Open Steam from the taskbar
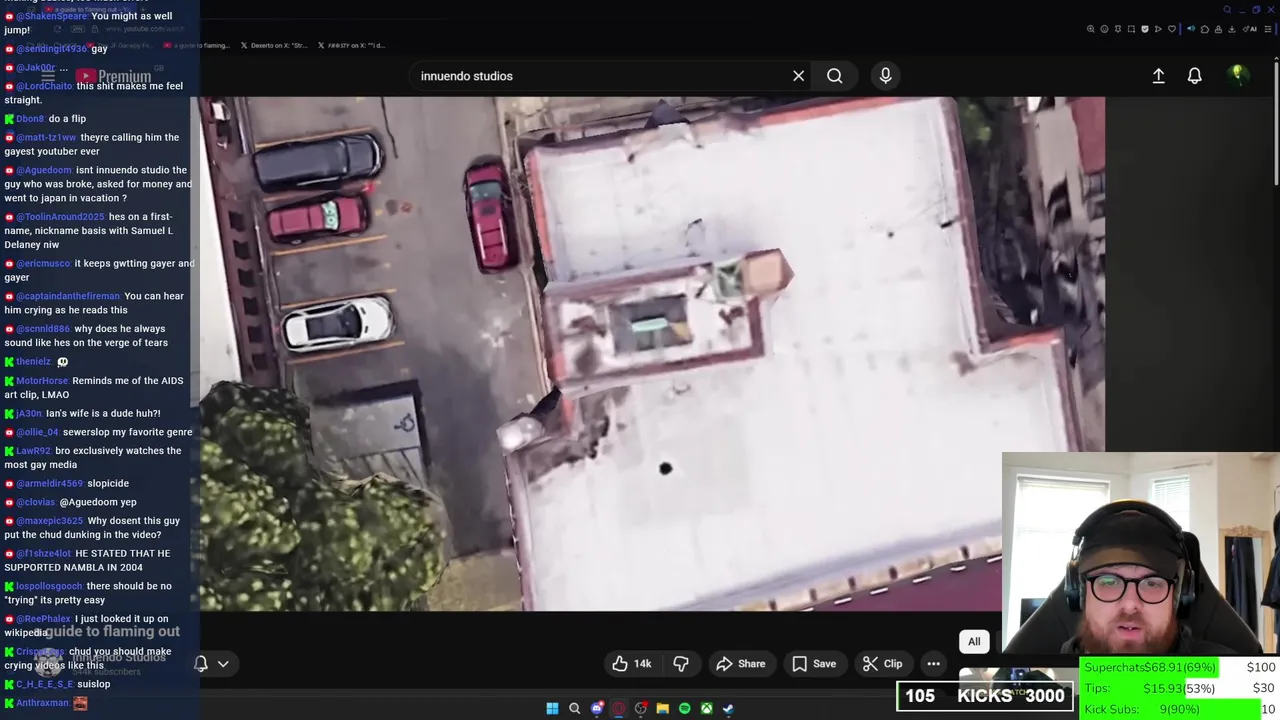1280x720 pixels. tap(728, 708)
